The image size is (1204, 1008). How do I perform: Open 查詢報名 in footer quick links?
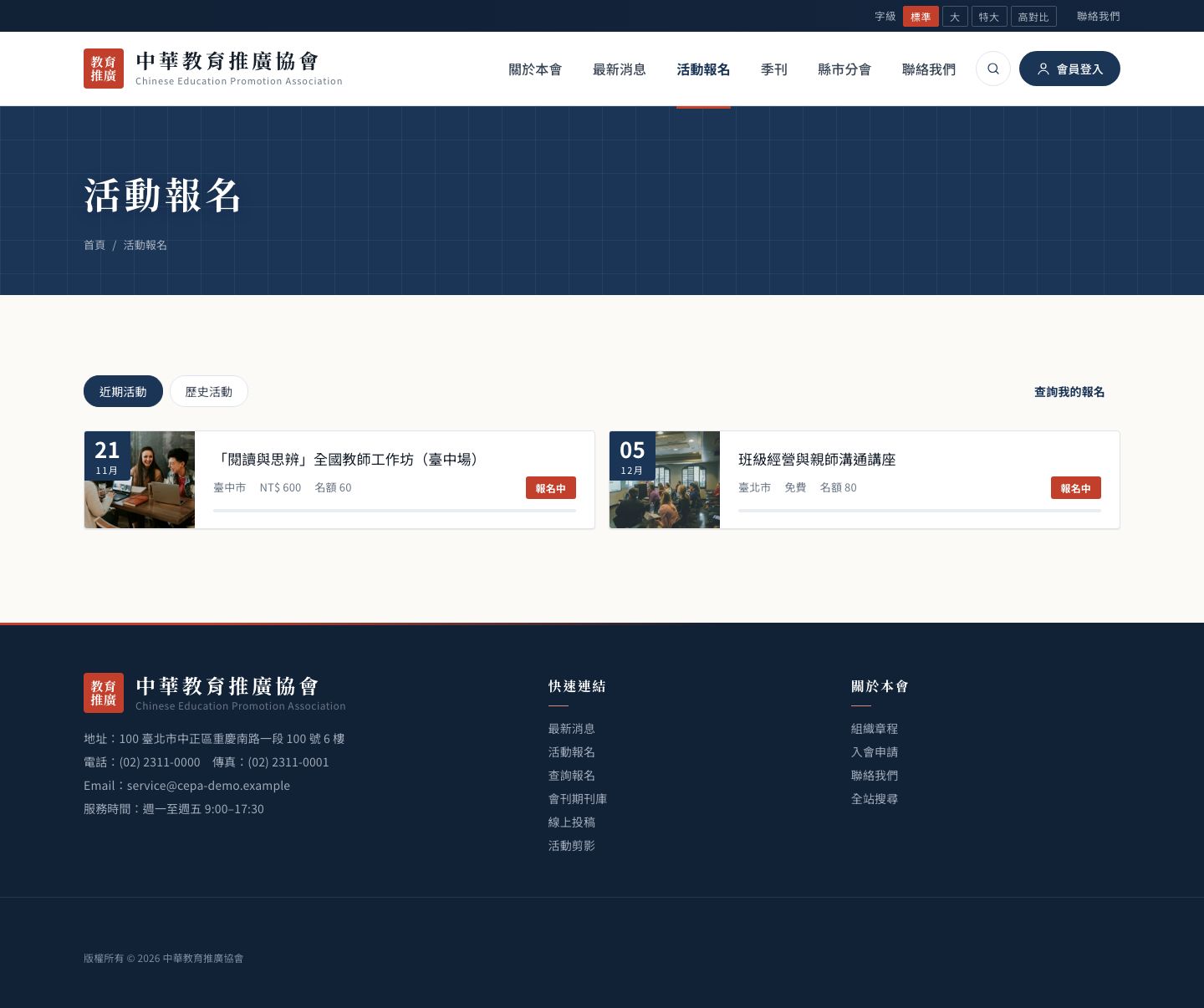pos(572,776)
